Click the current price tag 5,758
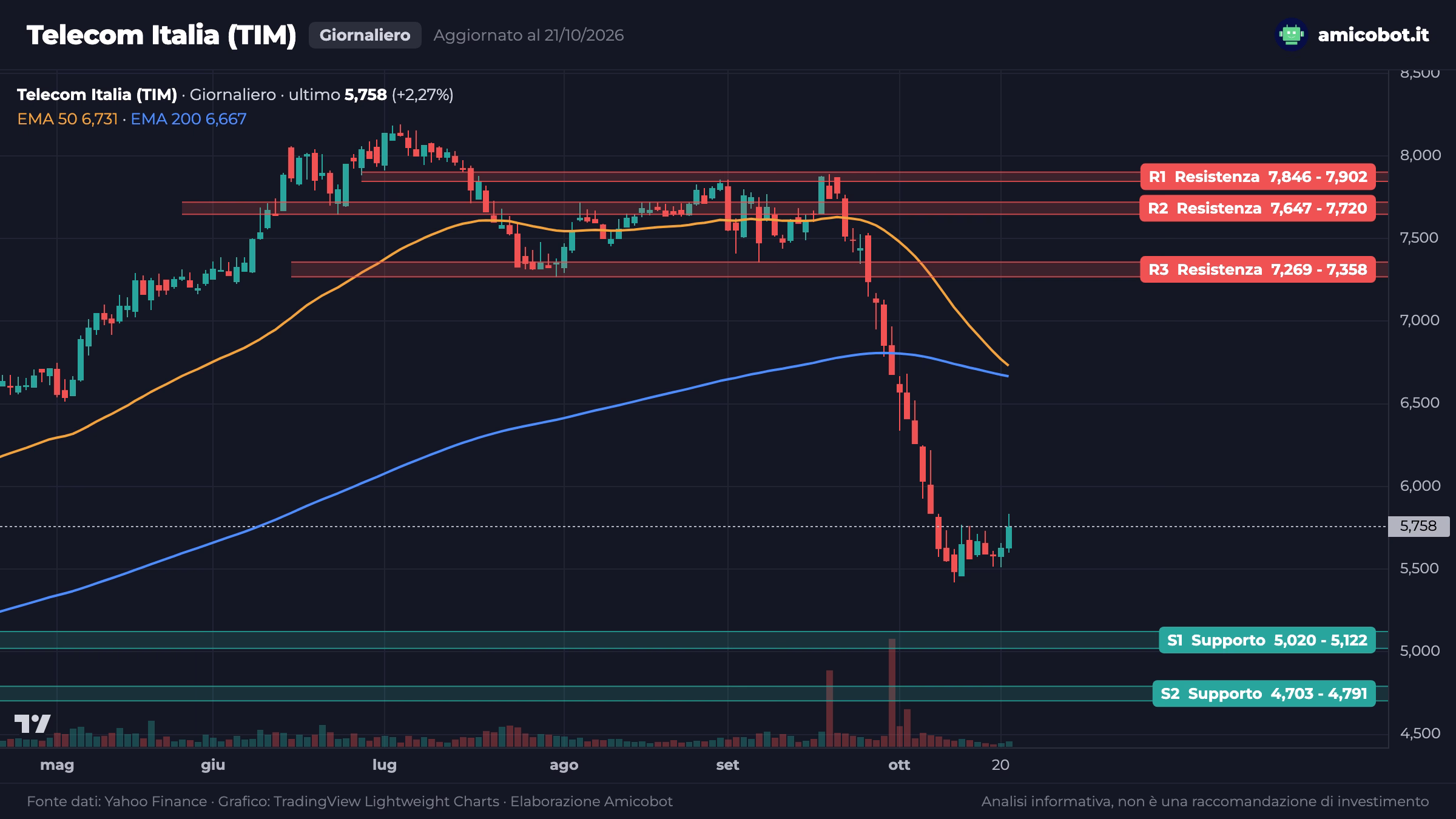1456x819 pixels. (1418, 526)
